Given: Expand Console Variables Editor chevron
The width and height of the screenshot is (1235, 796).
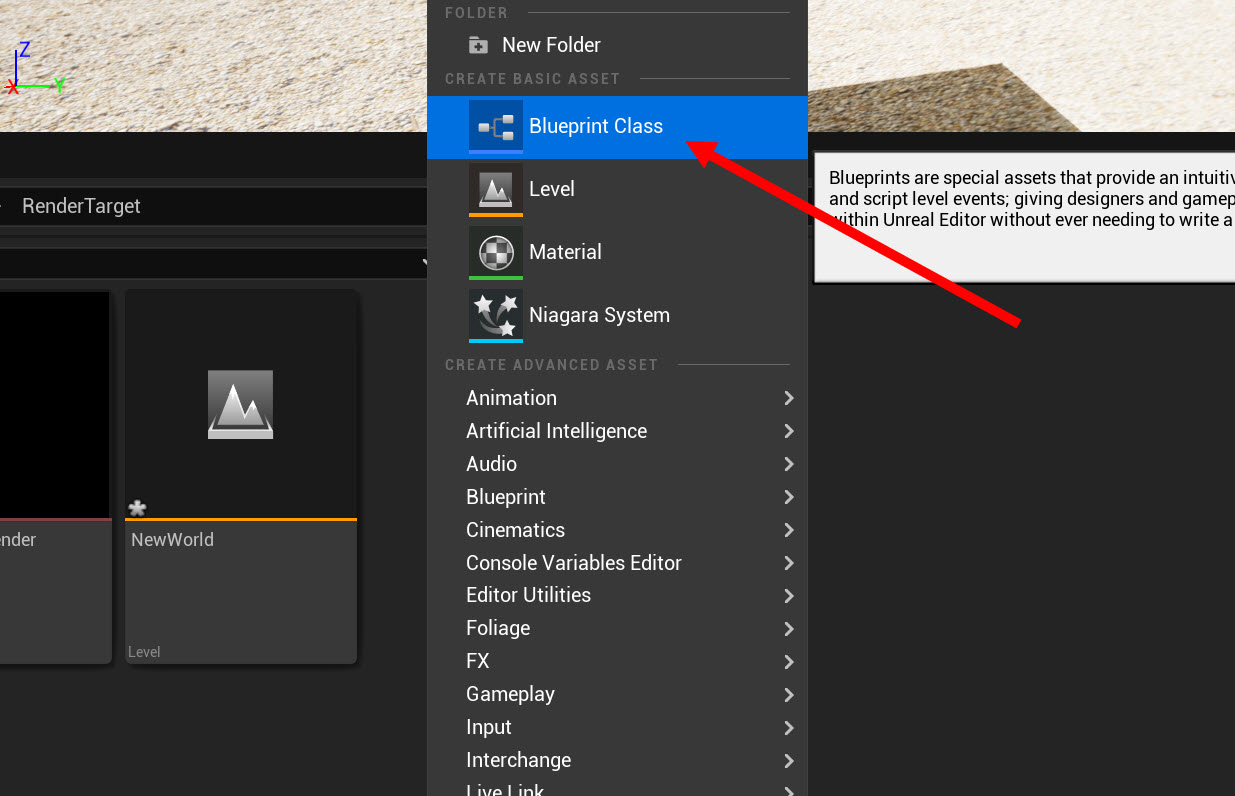Looking at the screenshot, I should 789,563.
